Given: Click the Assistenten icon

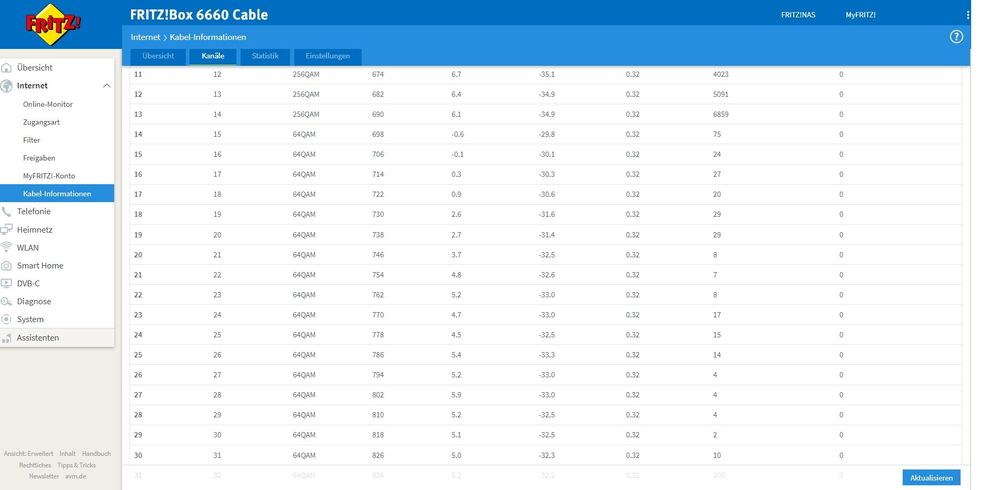Looking at the screenshot, I should point(6,338).
